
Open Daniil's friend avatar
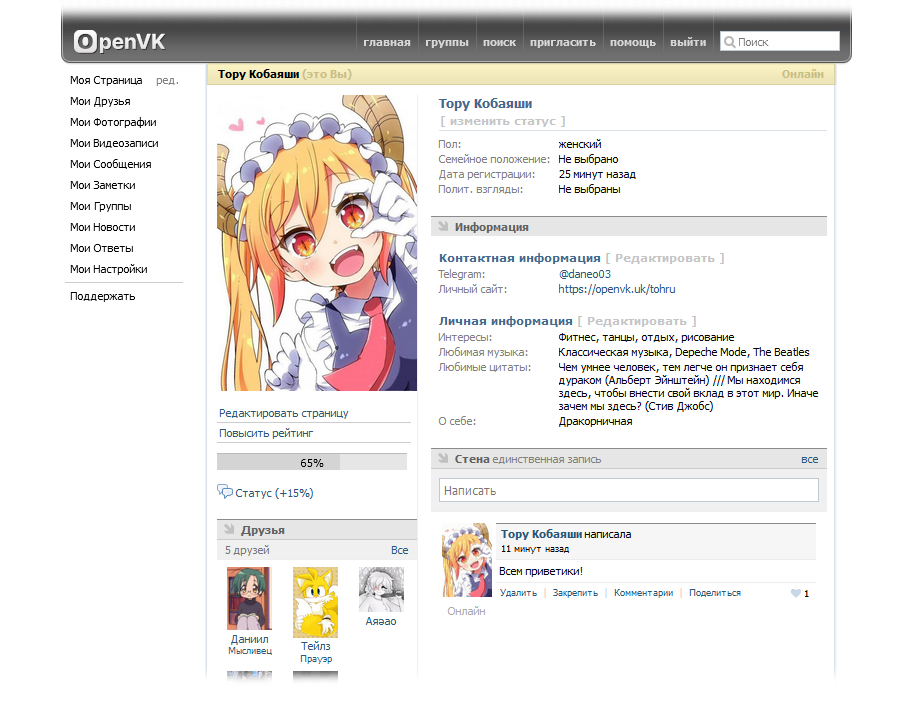(249, 598)
